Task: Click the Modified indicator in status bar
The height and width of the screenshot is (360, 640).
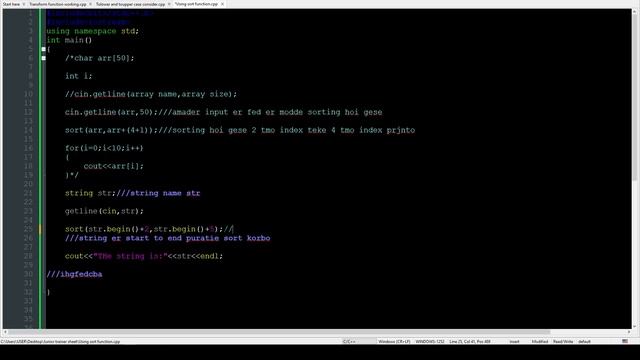Action: pos(540,342)
